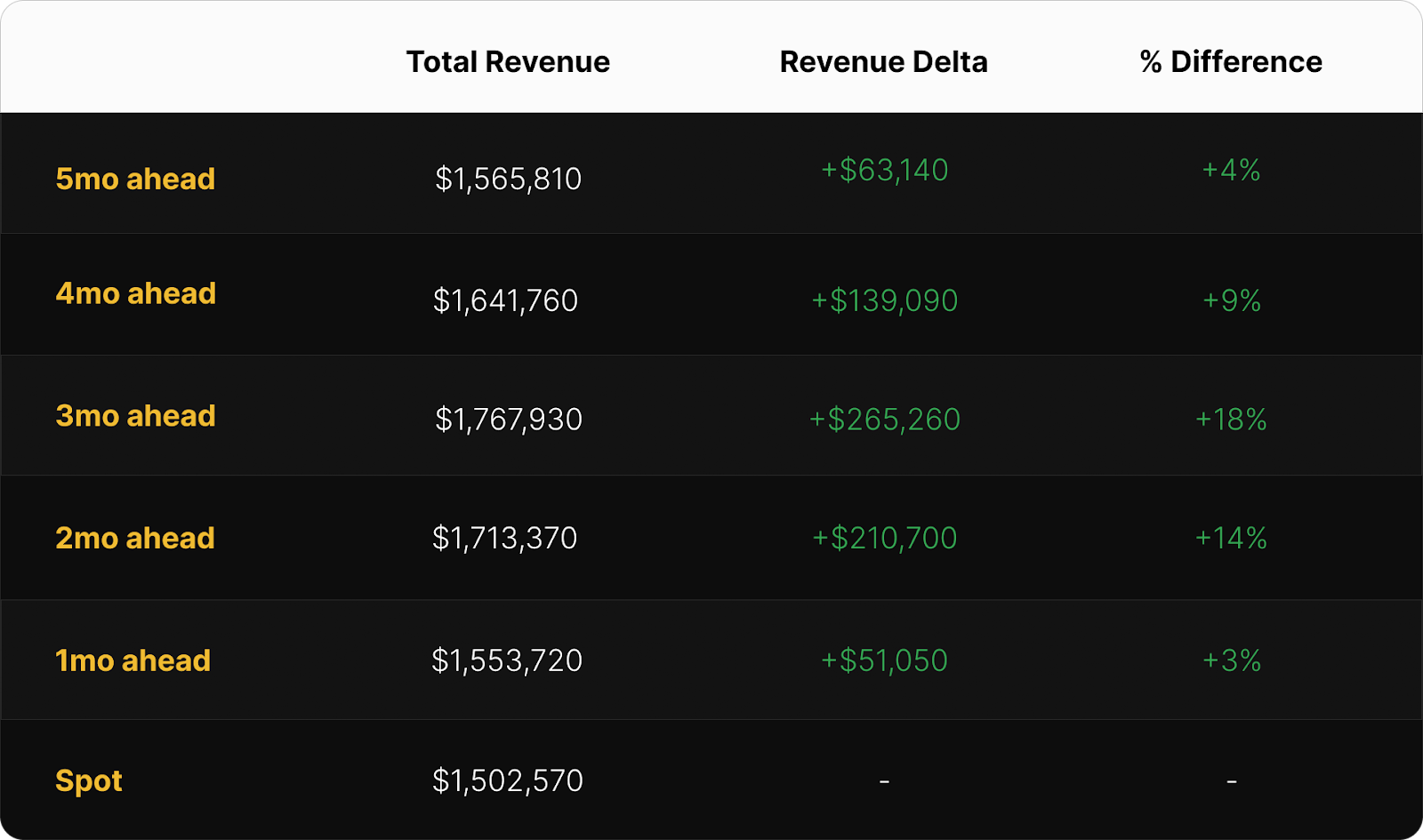The image size is (1423, 840).
Task: Select the +9% difference cell
Action: 1232,300
